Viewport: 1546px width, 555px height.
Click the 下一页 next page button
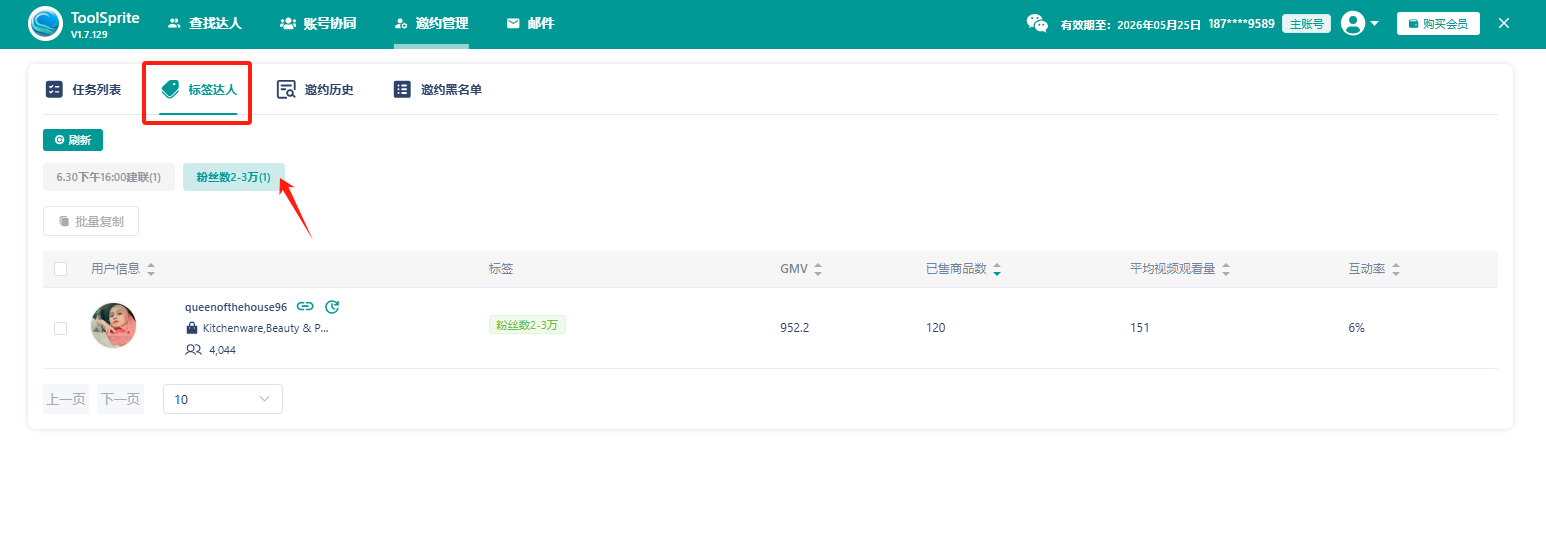[120, 399]
